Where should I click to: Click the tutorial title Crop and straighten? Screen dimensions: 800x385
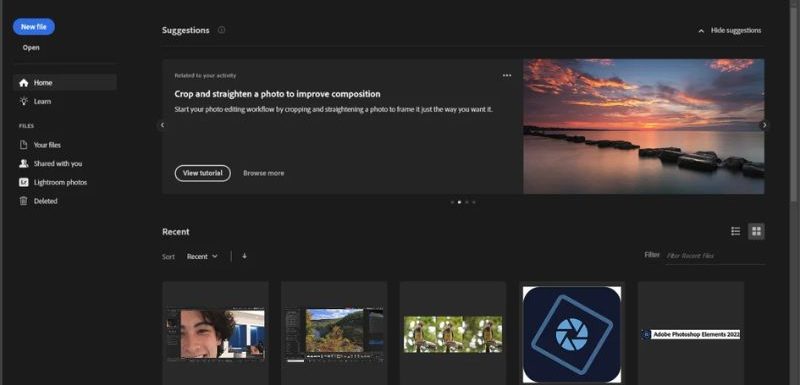tap(277, 94)
